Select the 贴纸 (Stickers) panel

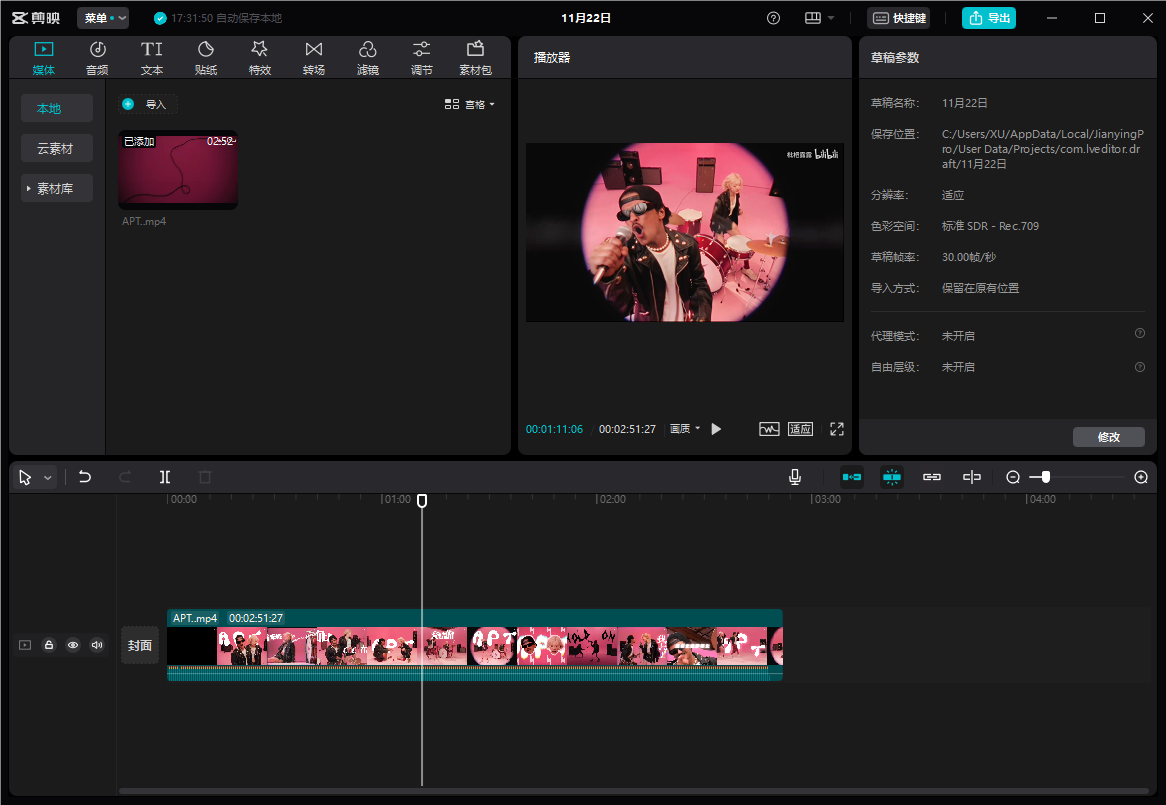click(x=205, y=56)
